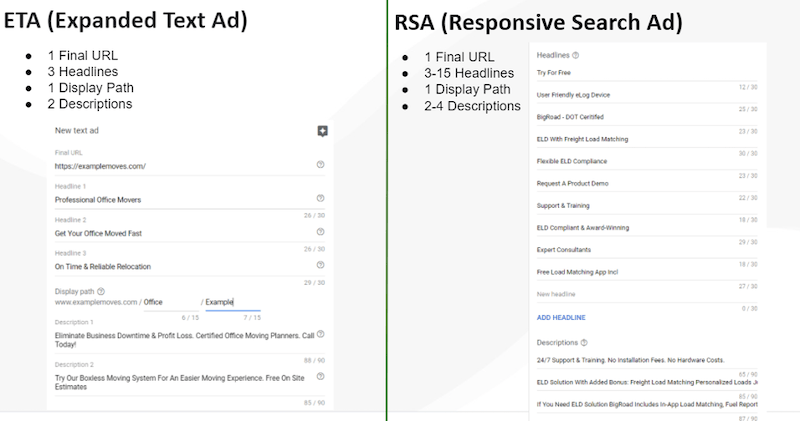This screenshot has width=800, height=421.
Task: Click the 2 Descriptions bullet under ETA
Action: click(90, 104)
